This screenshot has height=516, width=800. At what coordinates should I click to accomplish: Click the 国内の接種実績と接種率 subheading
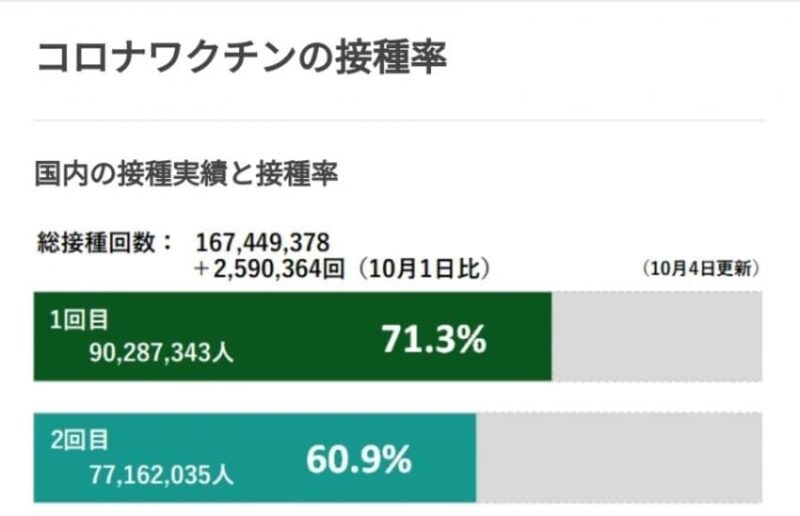[186, 174]
